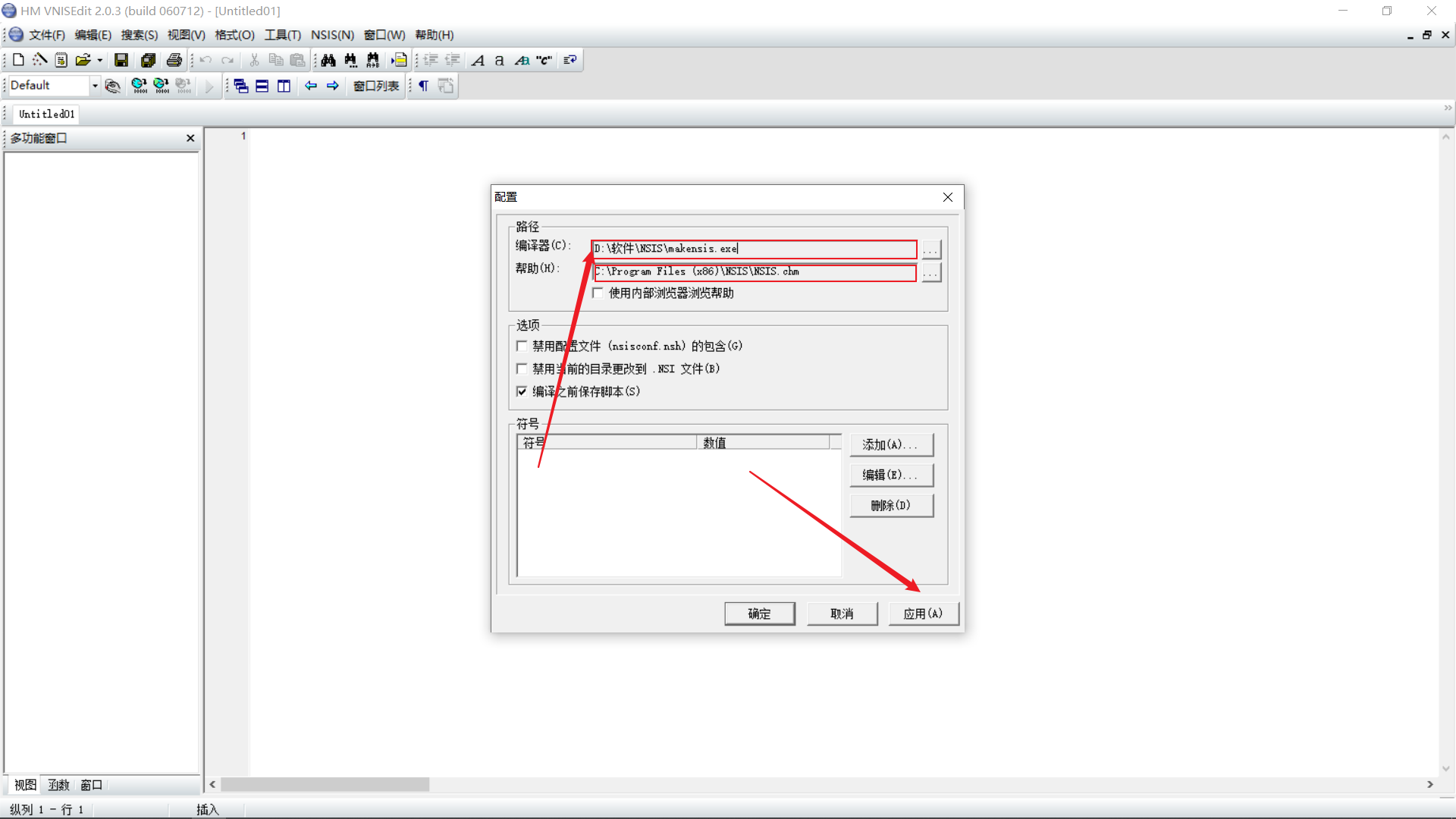Quote the selection with "c" icon
Screen dimensions: 1456x819
coord(544,60)
